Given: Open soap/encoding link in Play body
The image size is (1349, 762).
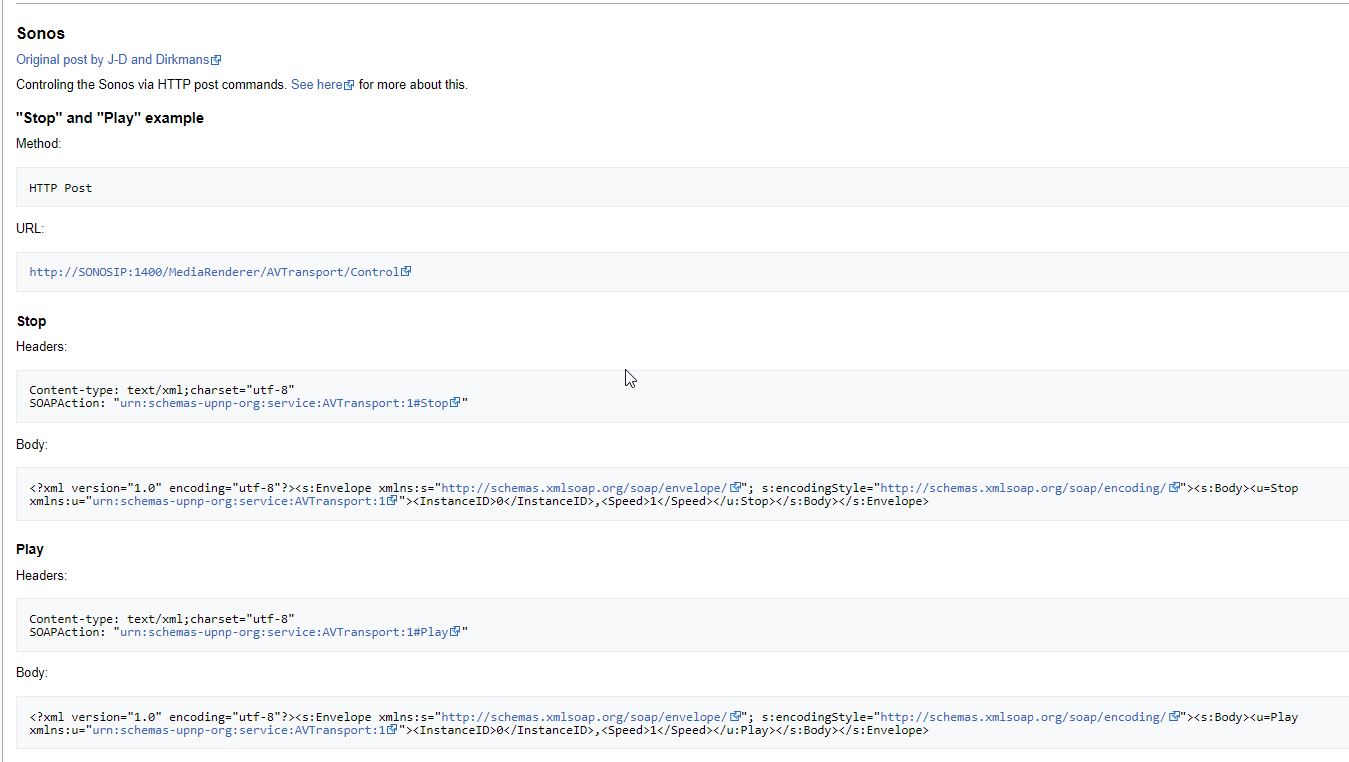Looking at the screenshot, I should click(x=1023, y=717).
